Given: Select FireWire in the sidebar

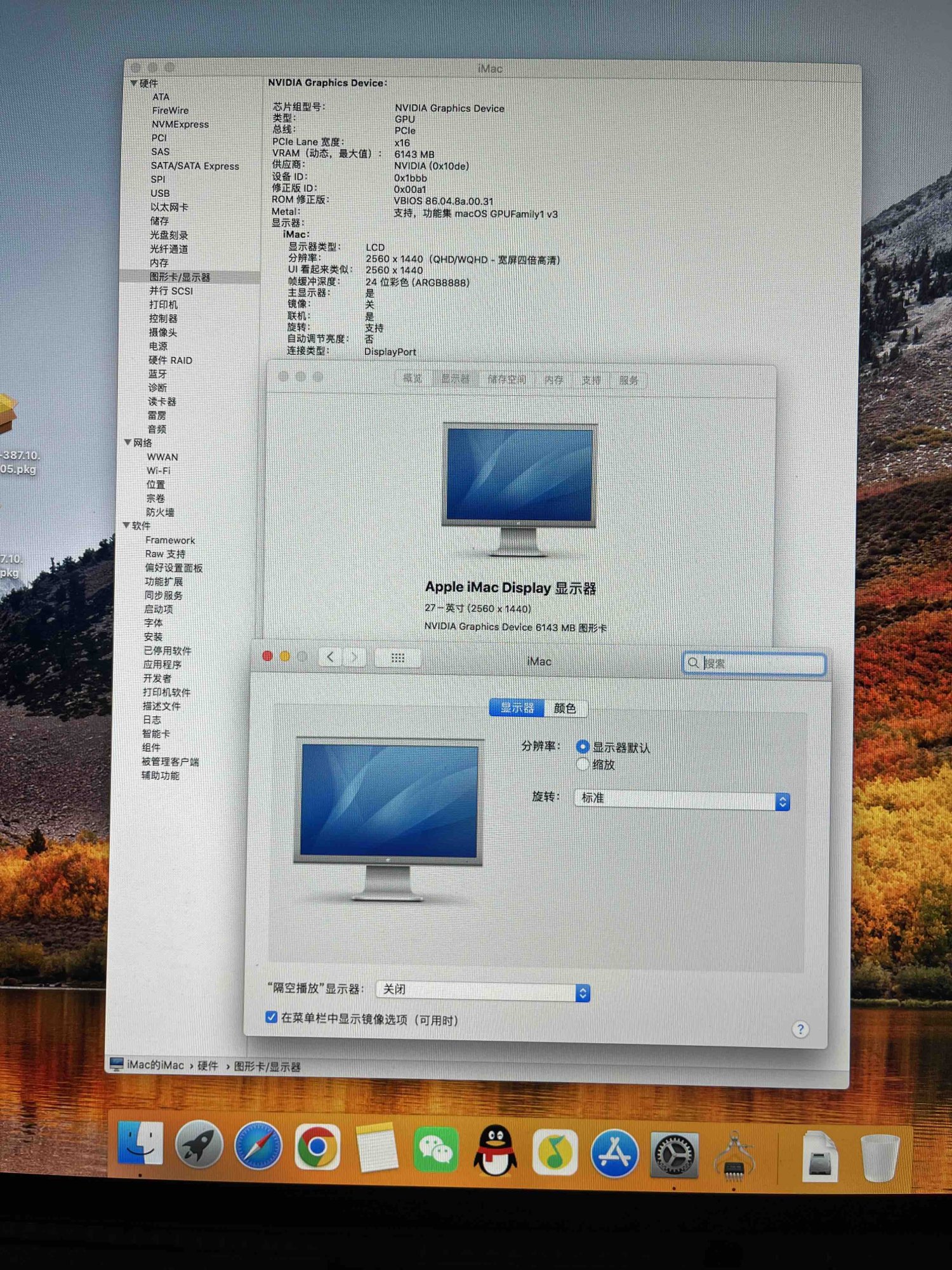Looking at the screenshot, I should [170, 110].
